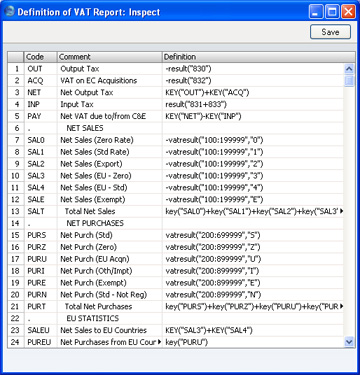Select the OUT code cell

[x=41, y=69]
